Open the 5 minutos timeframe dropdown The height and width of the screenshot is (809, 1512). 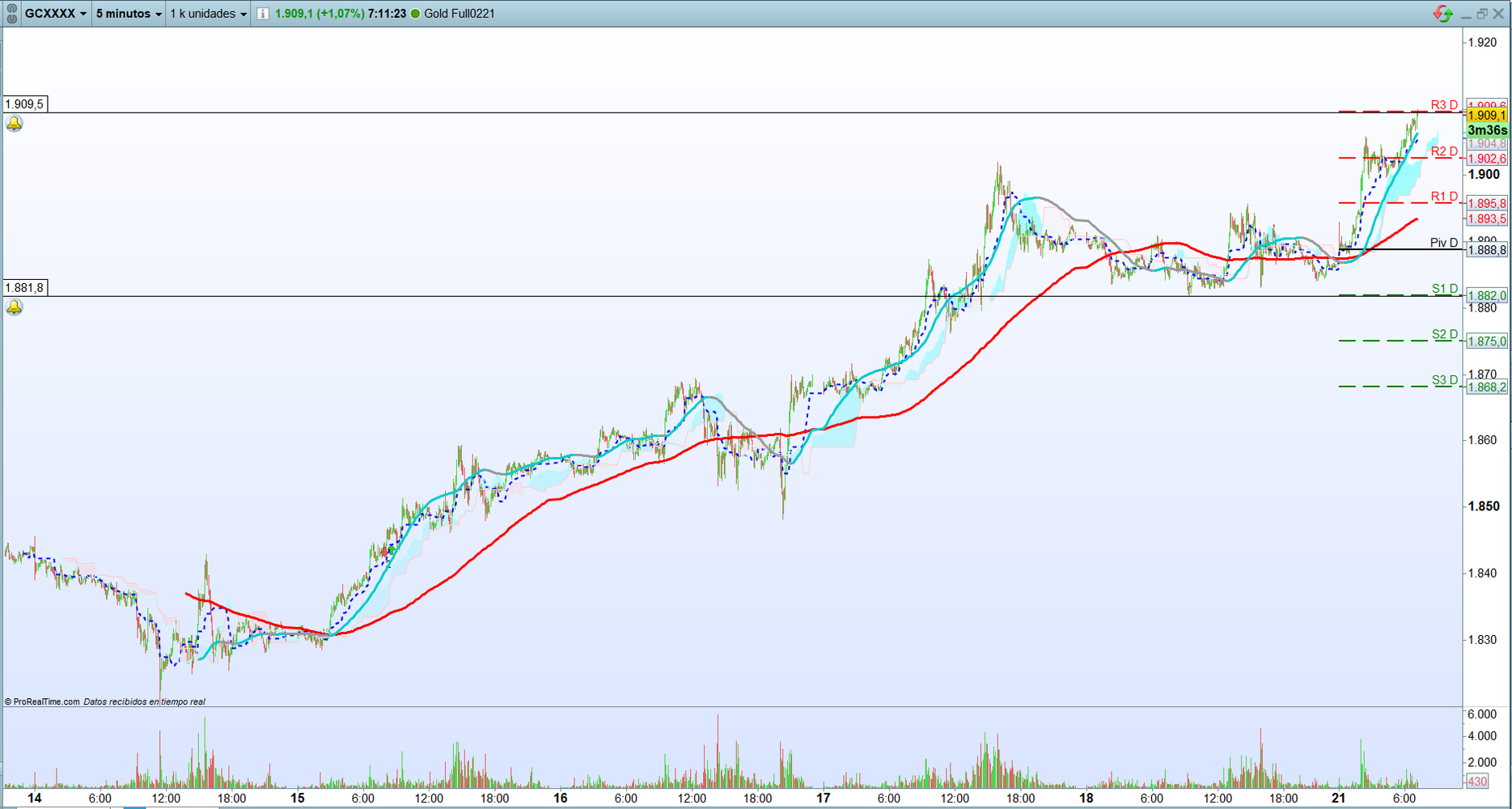pyautogui.click(x=129, y=14)
